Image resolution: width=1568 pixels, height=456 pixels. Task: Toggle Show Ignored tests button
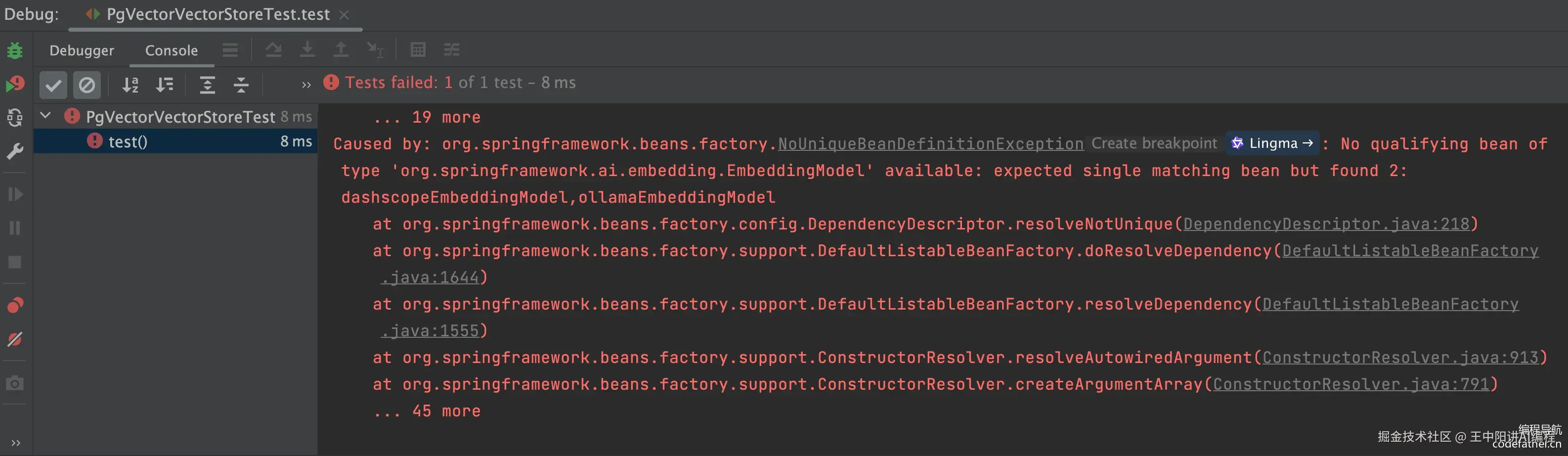coord(87,85)
